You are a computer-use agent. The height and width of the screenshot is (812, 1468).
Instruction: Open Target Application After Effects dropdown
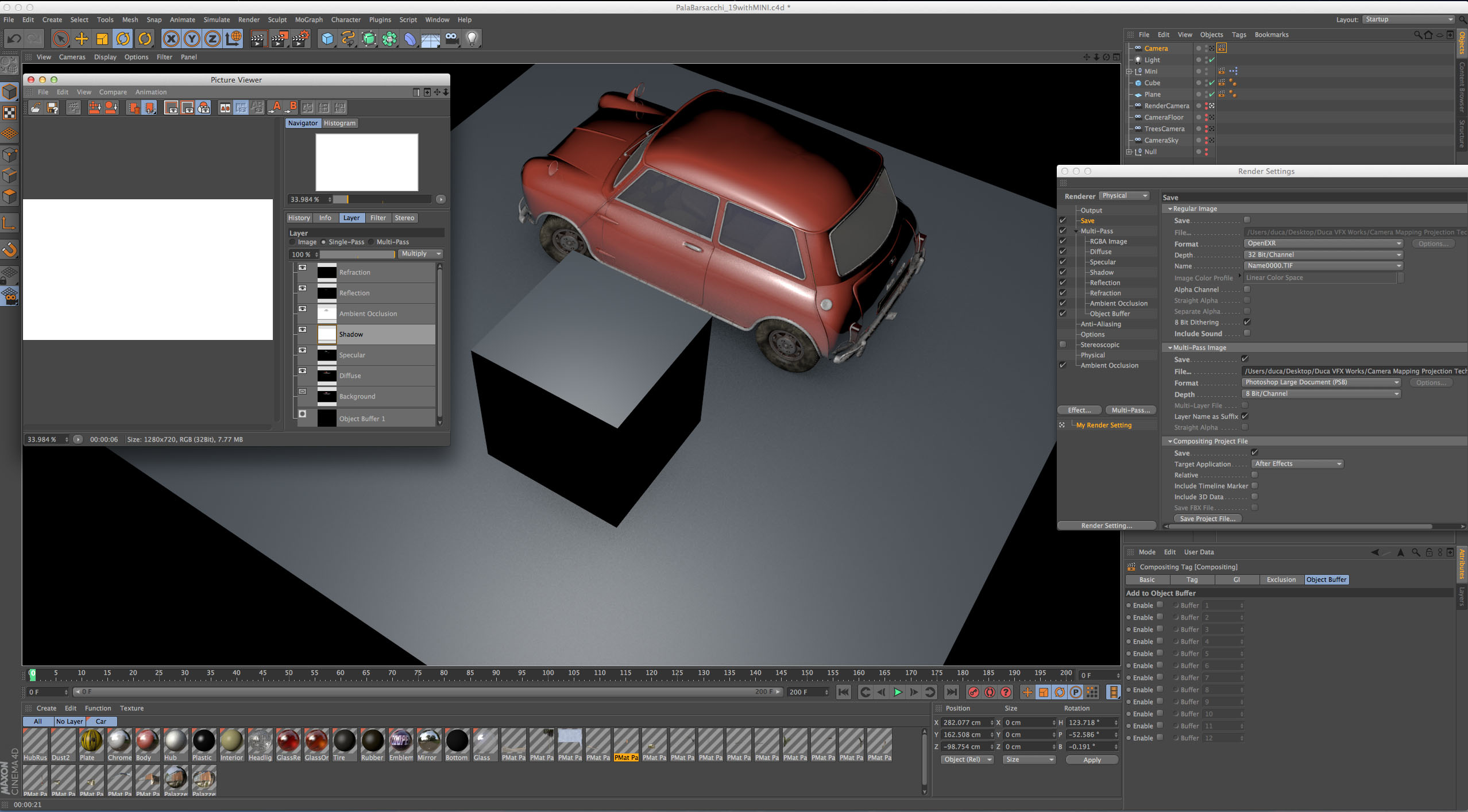[1297, 464]
